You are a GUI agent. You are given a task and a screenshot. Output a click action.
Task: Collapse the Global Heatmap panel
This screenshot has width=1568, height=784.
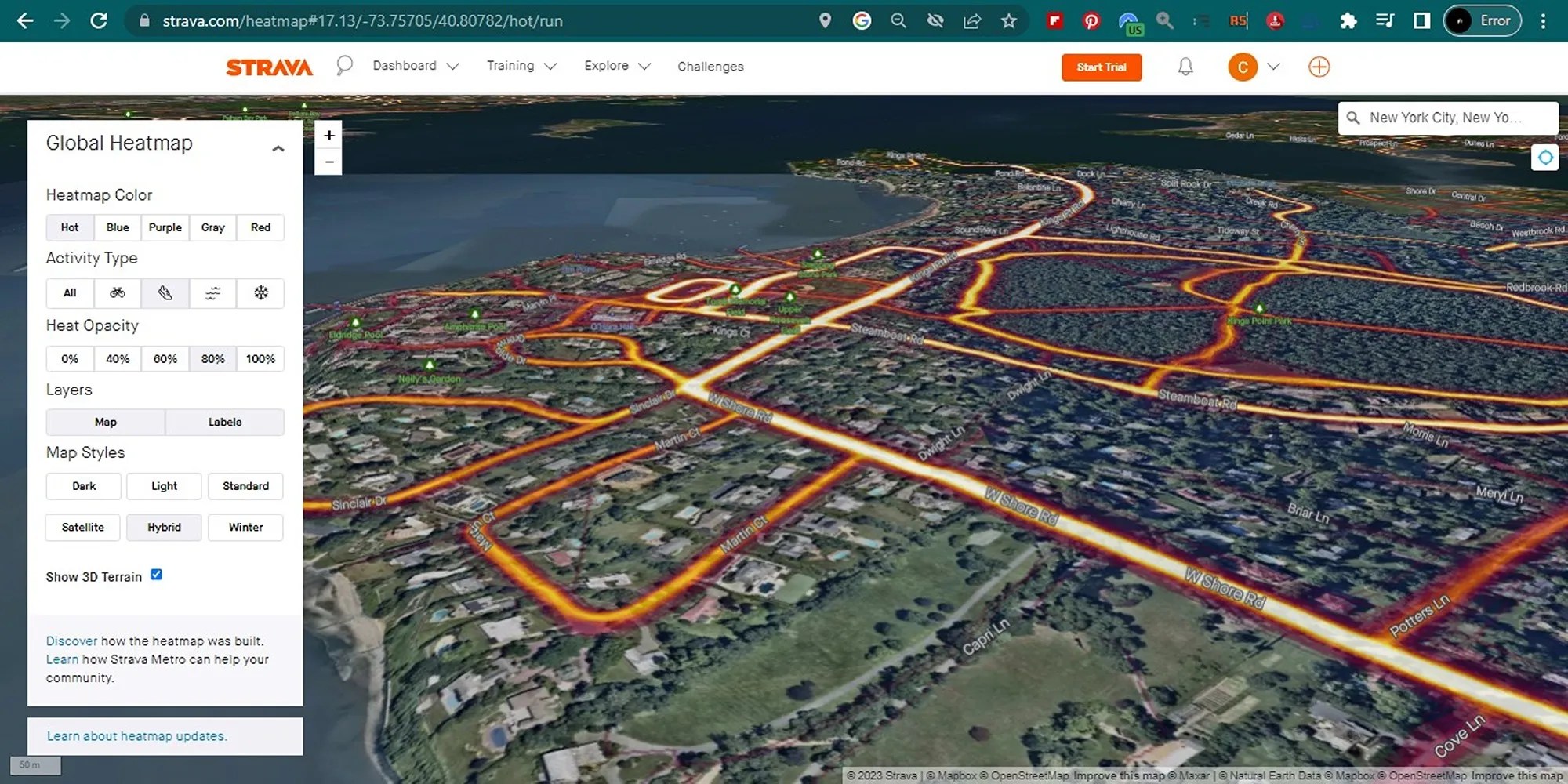(278, 147)
